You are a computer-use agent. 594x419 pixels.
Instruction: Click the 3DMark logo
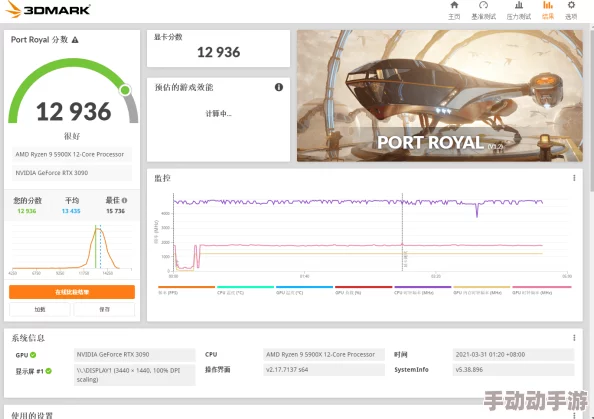pos(48,9)
